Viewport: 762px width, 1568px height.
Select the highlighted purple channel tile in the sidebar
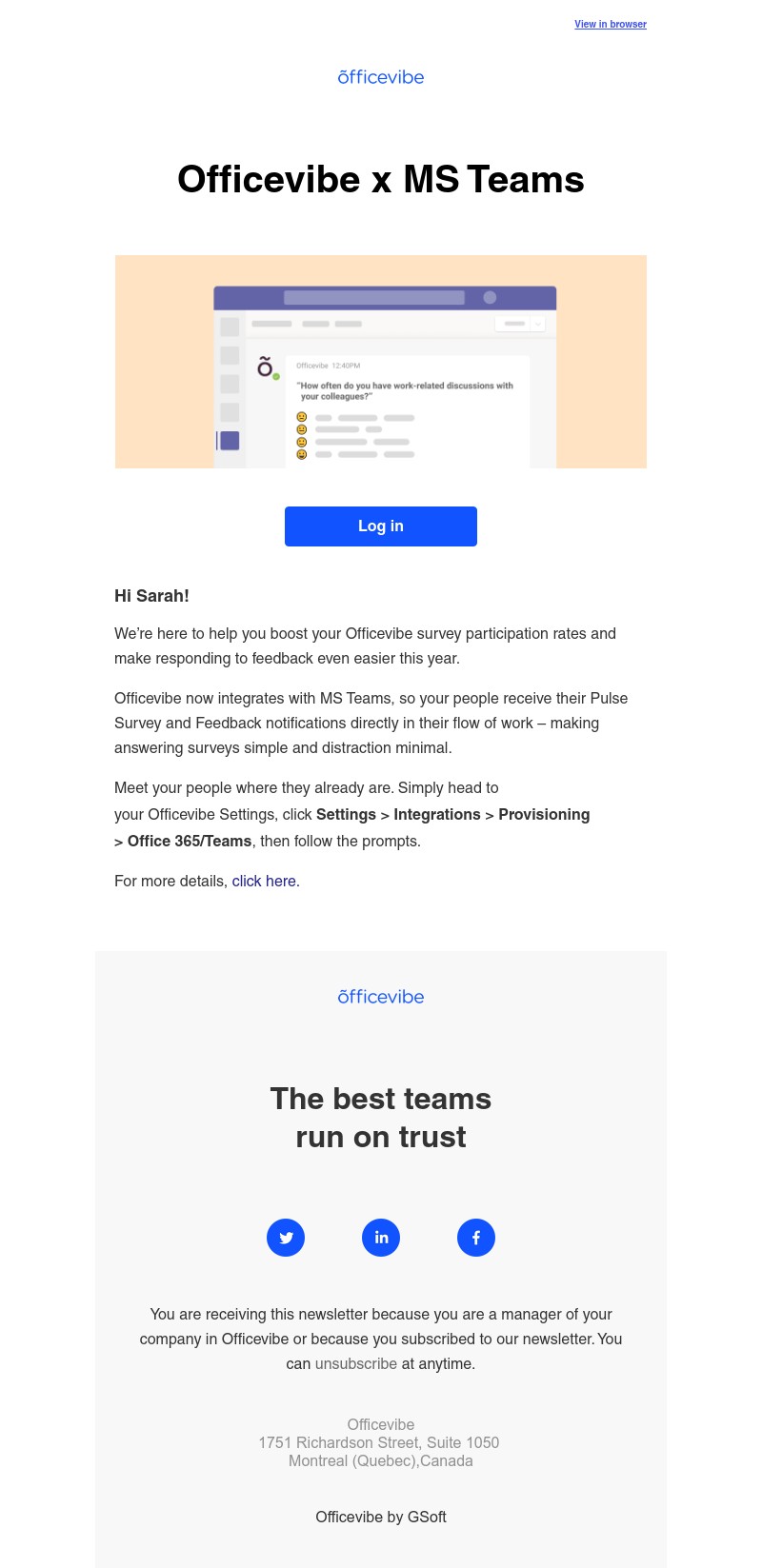click(231, 440)
